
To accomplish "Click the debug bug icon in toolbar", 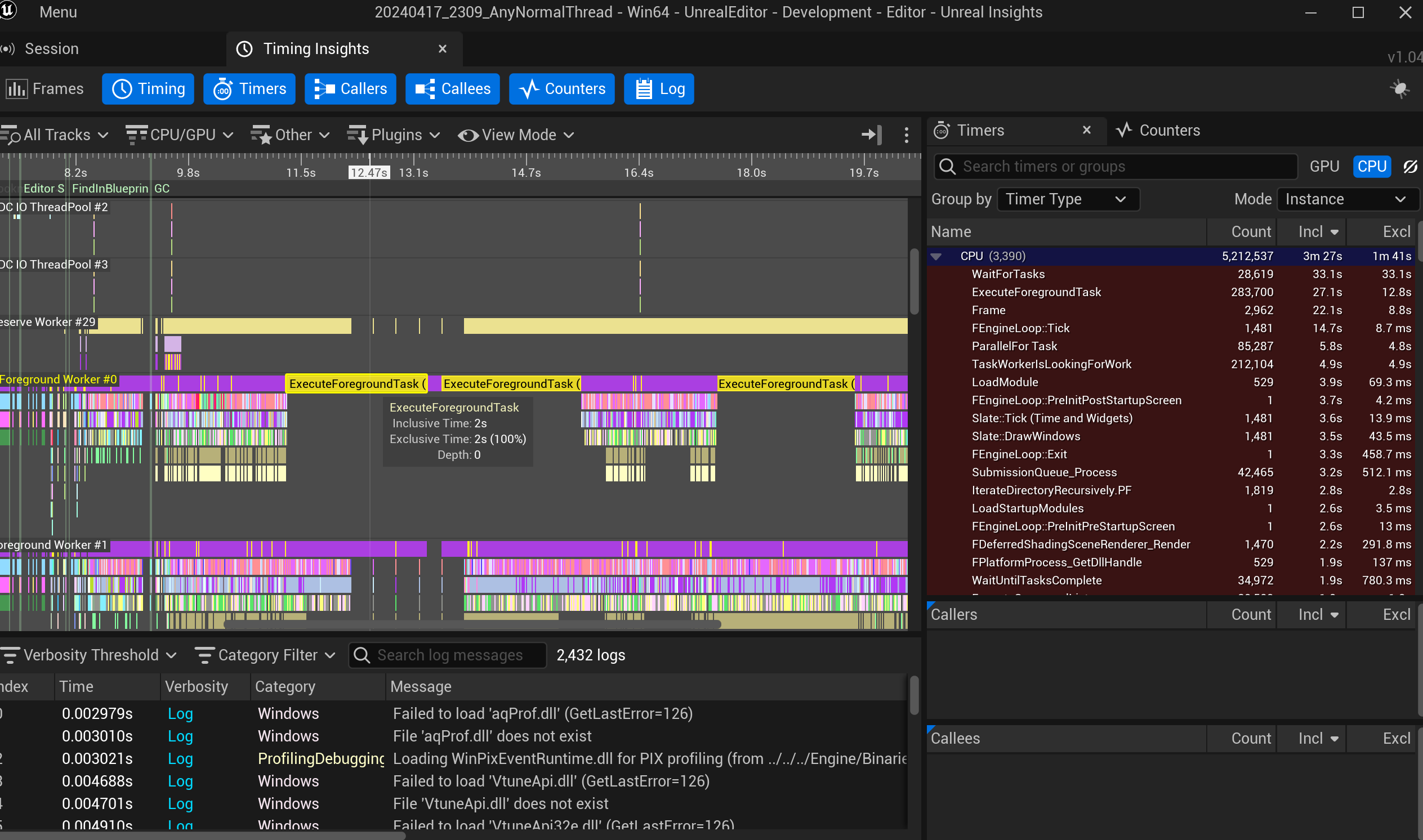I will 1399,89.
